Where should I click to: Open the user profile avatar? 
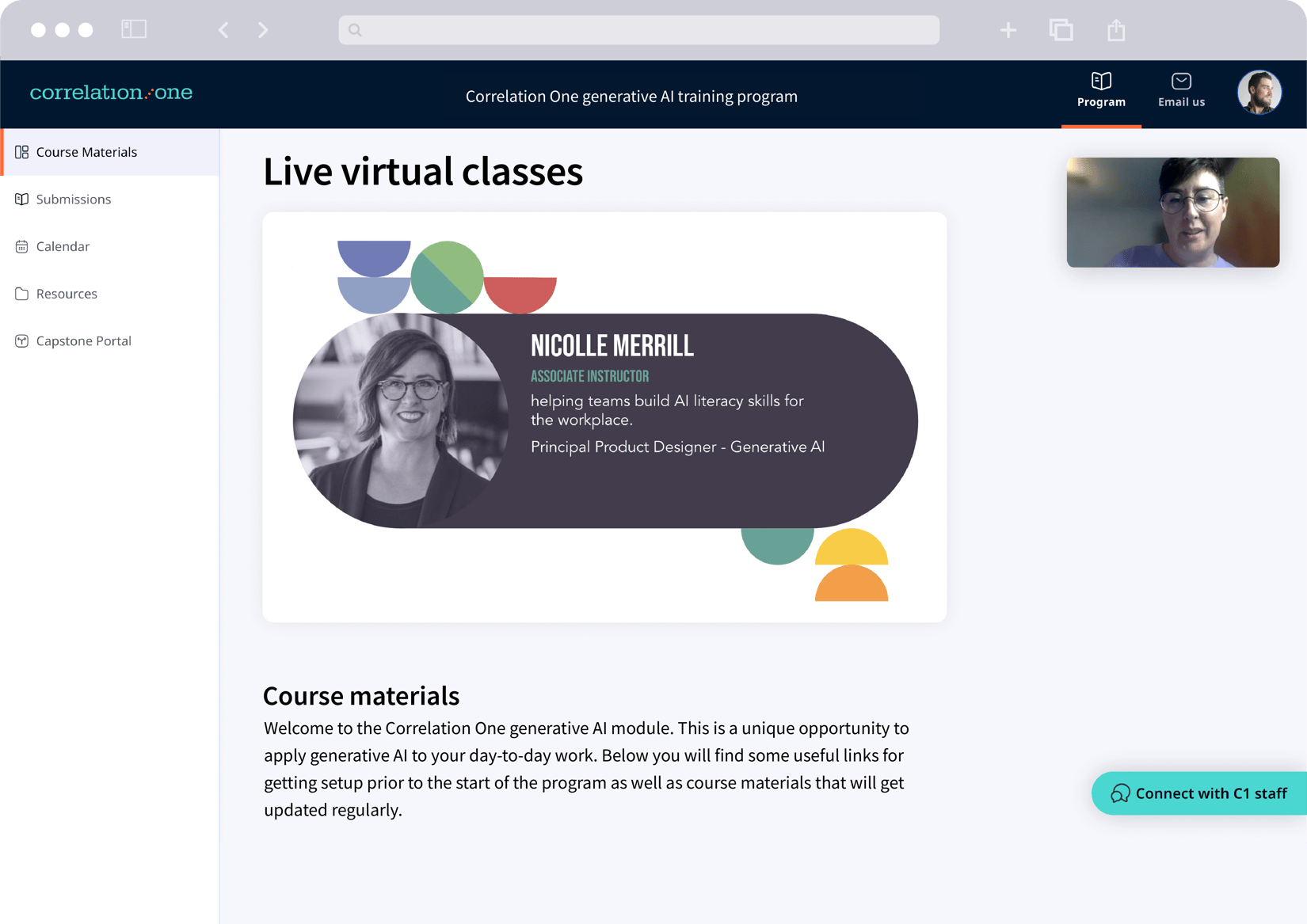(x=1259, y=93)
